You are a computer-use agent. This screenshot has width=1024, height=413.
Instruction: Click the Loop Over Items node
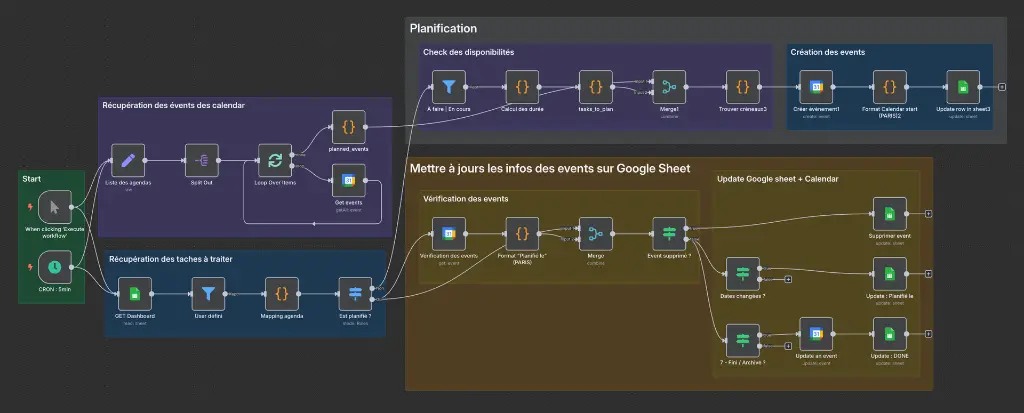tap(273, 160)
